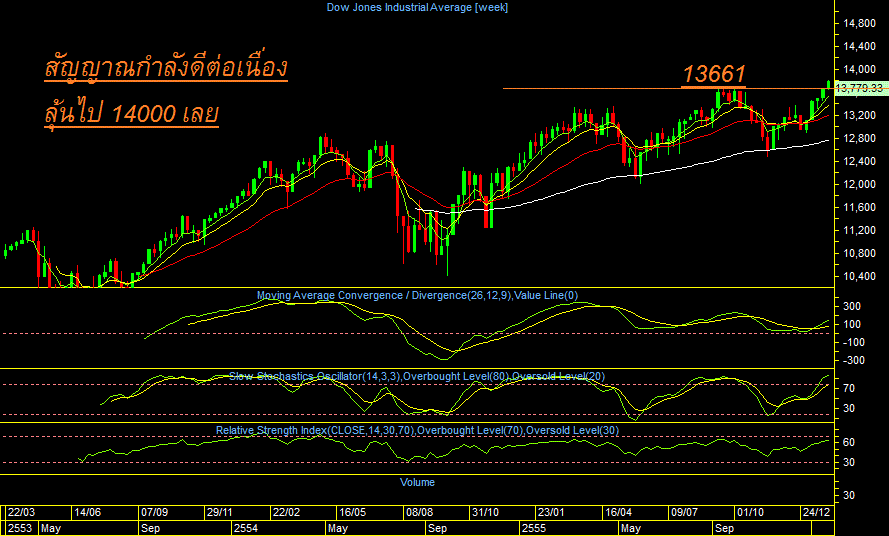
Task: Click the 16/05 date label
Action: pos(353,513)
